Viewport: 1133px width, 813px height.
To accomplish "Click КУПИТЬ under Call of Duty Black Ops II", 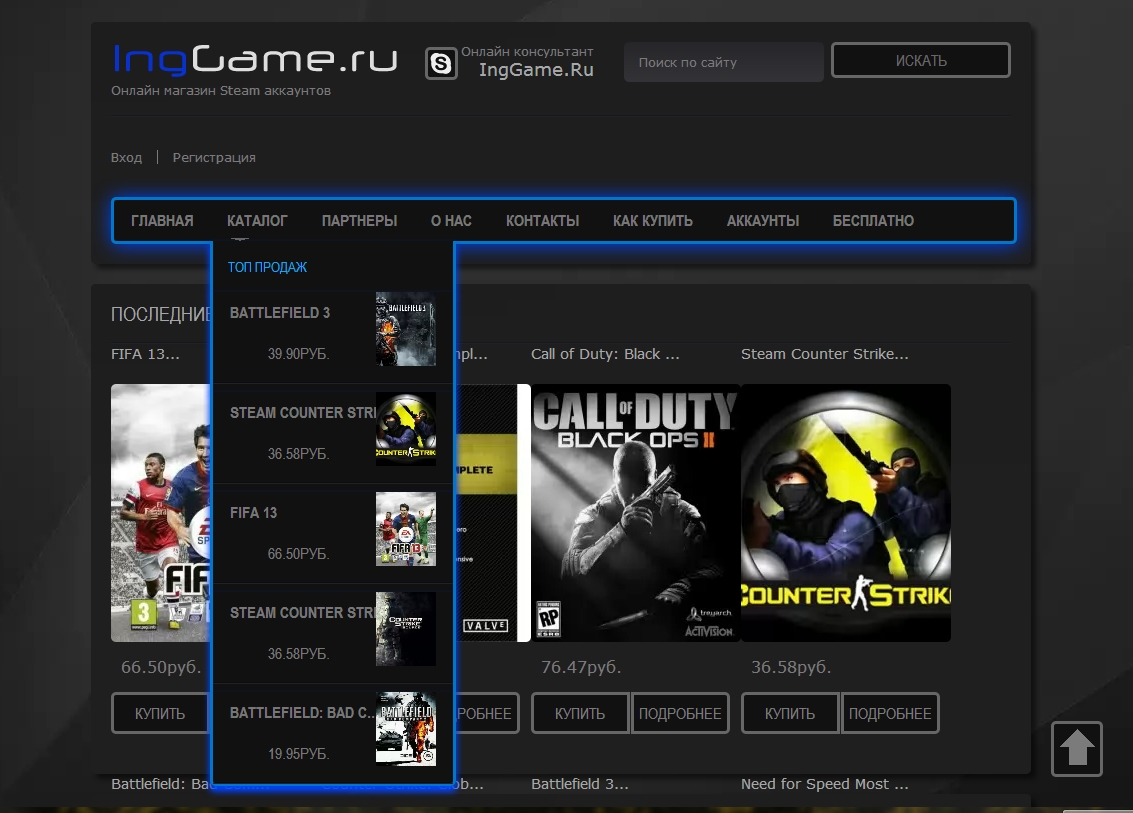I will pyautogui.click(x=580, y=714).
